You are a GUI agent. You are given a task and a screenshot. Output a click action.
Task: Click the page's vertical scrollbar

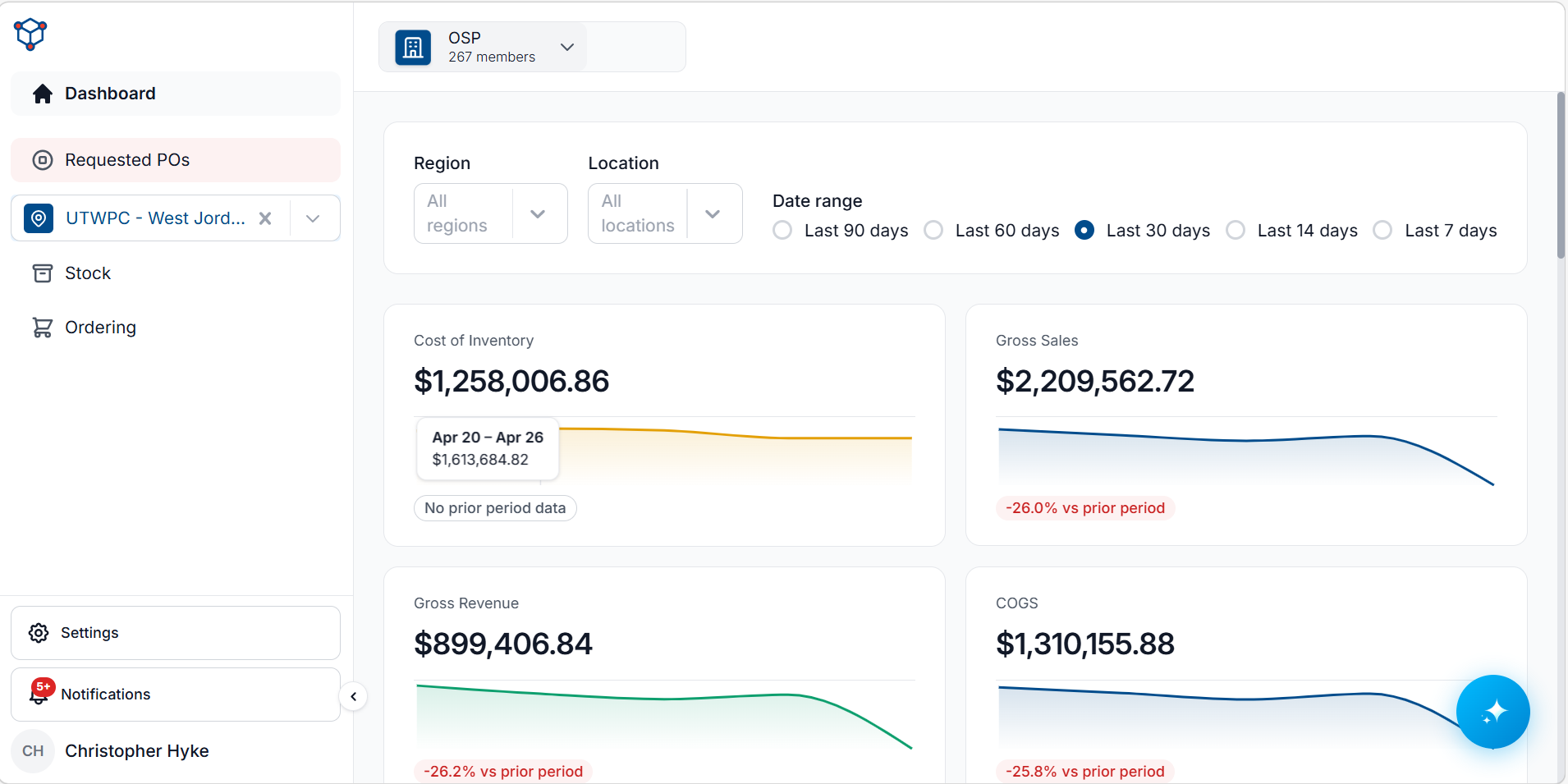(x=1561, y=175)
